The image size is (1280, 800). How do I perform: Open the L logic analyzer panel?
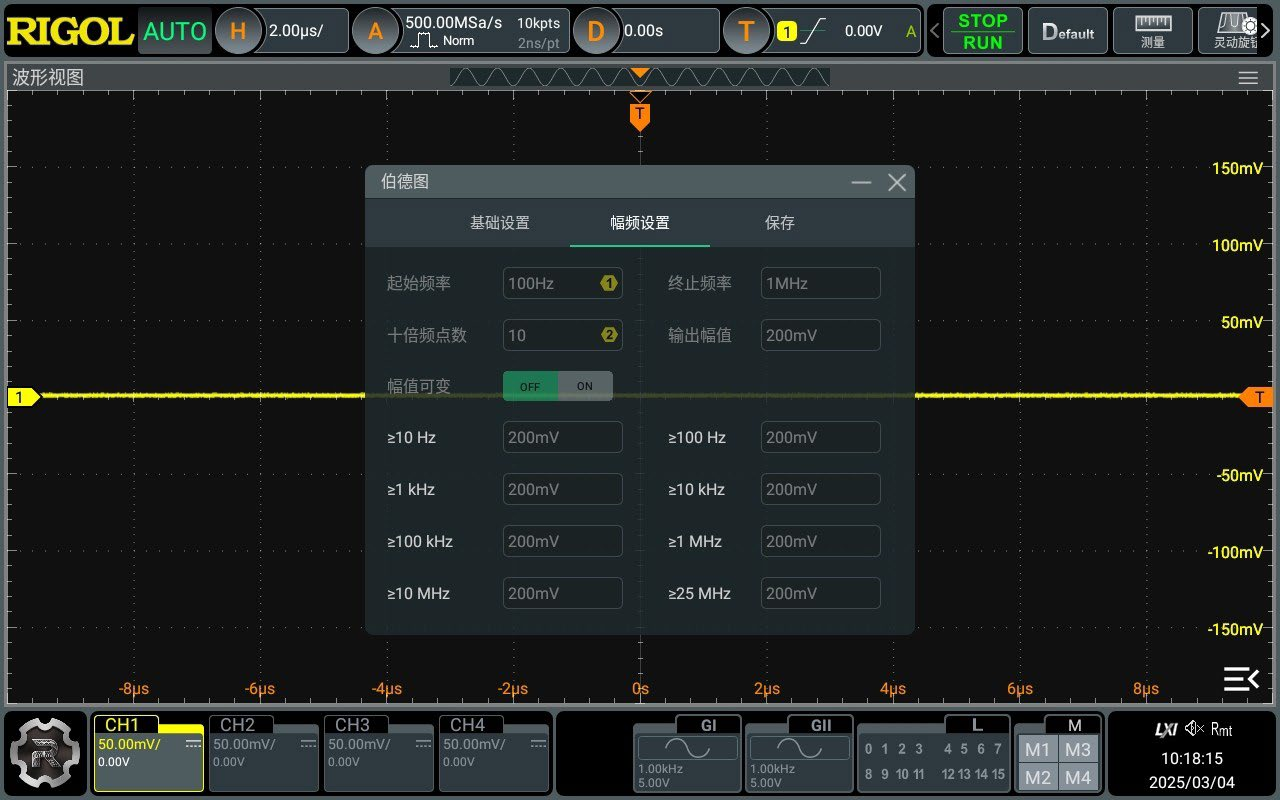(x=934, y=753)
